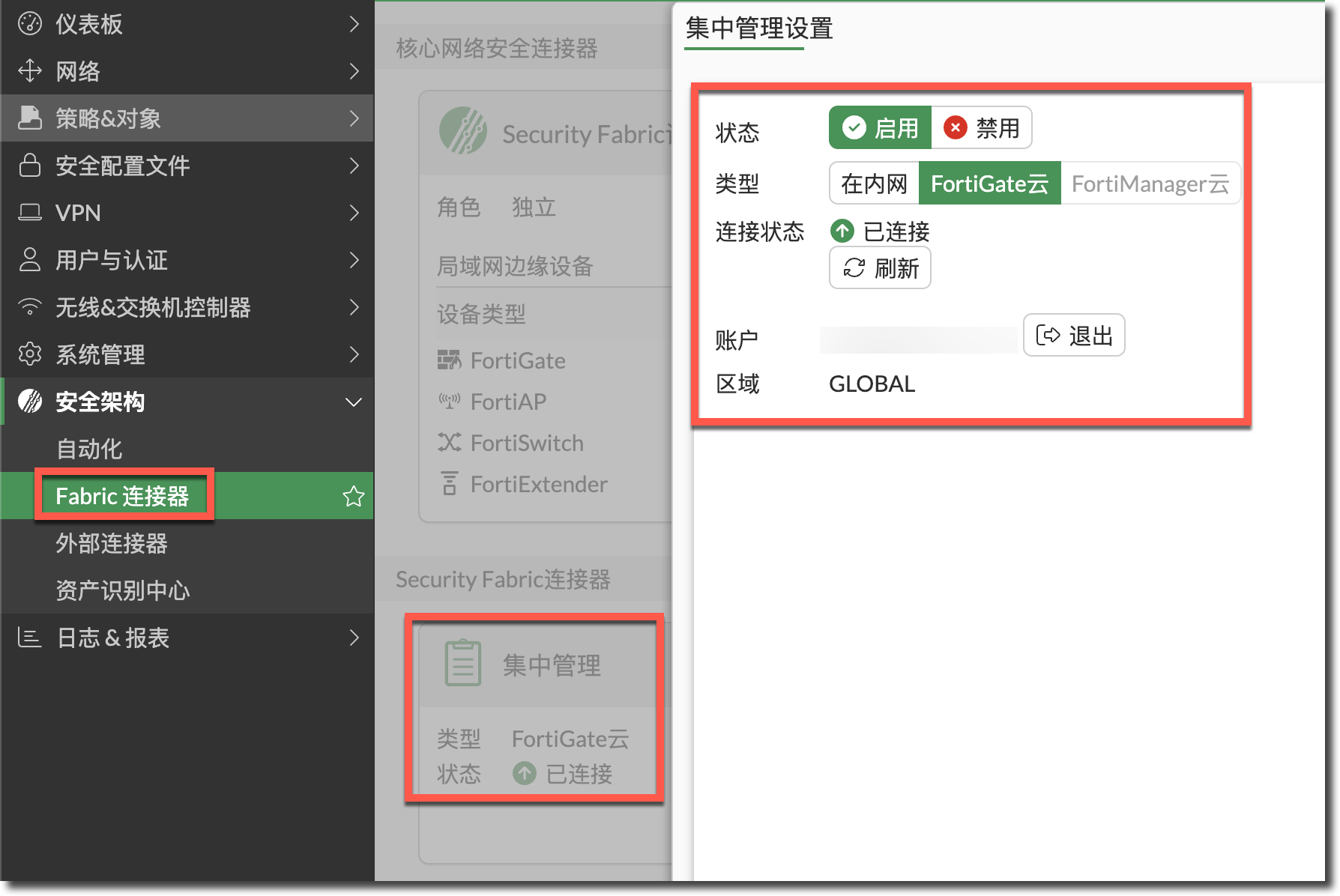1340x896 pixels.
Task: Click the System gear icon
Action: [30, 354]
